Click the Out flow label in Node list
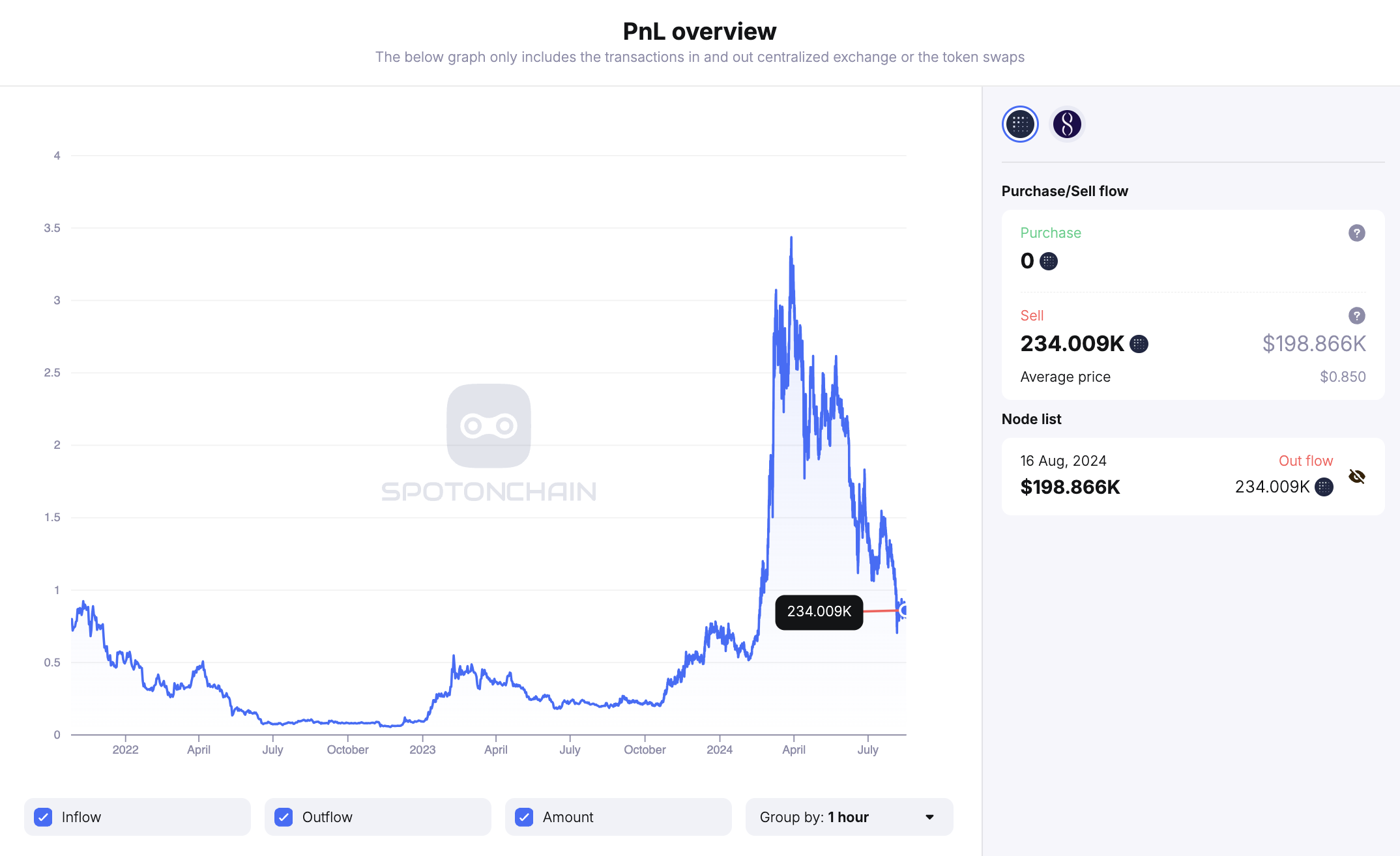This screenshot has width=1400, height=856. [1305, 461]
